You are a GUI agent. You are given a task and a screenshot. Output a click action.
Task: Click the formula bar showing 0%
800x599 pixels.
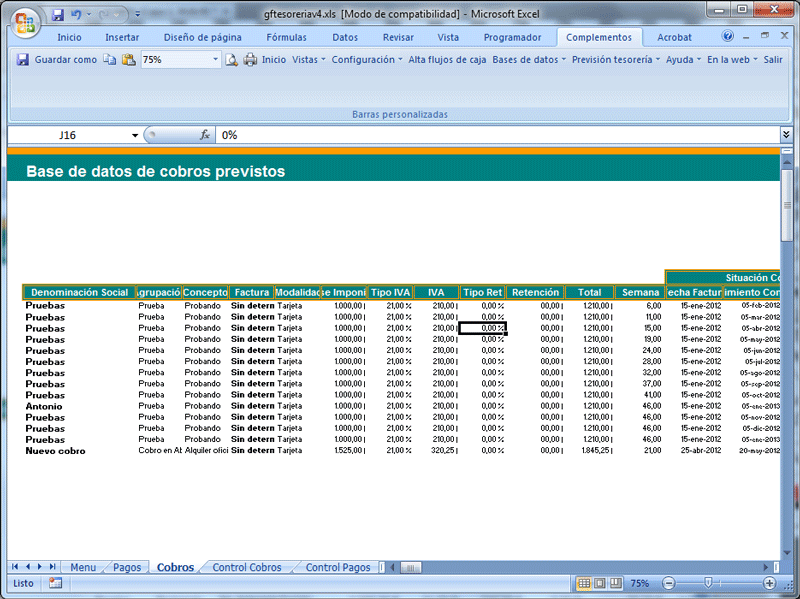(x=497, y=135)
